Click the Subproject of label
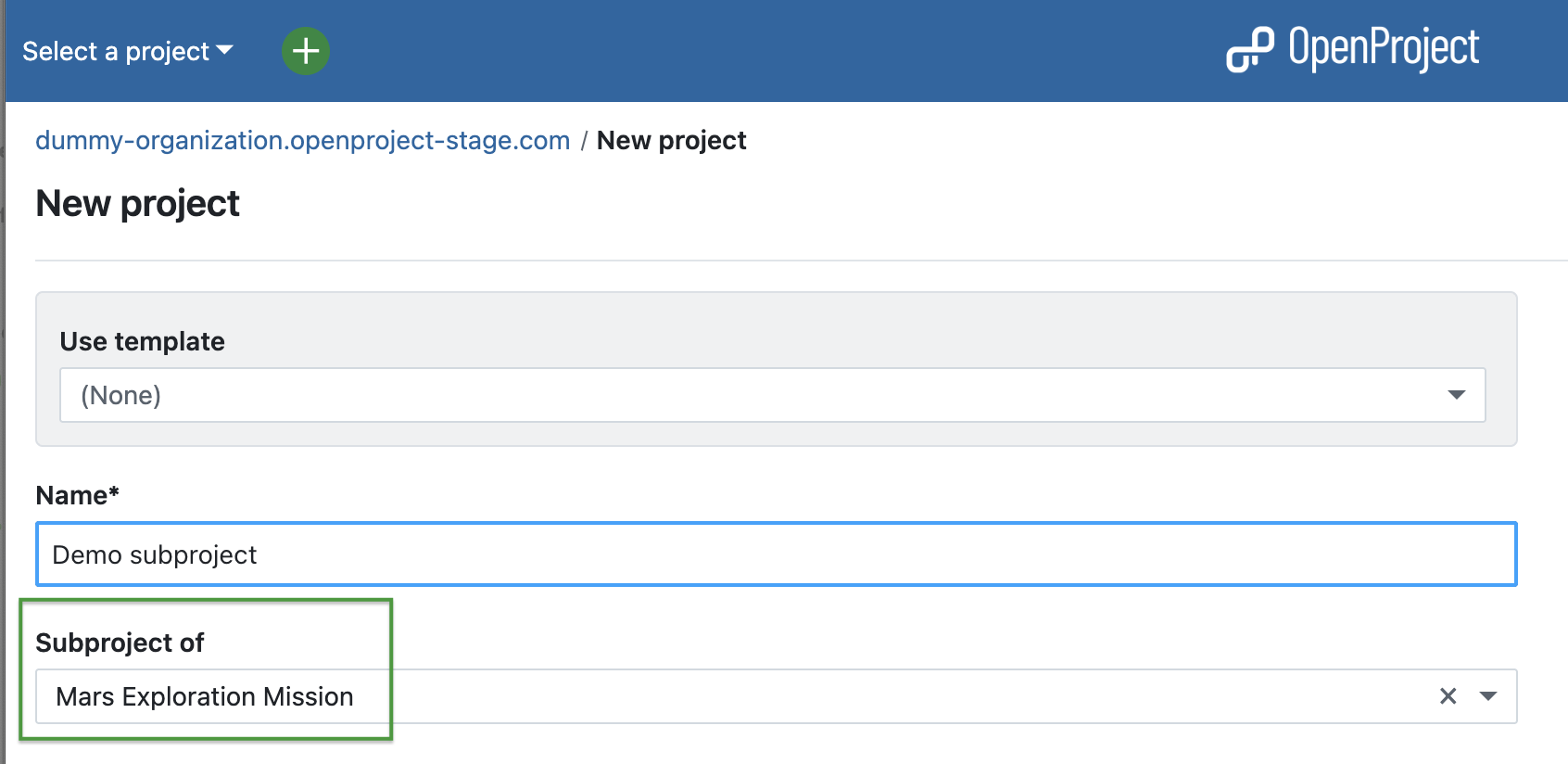 120,643
